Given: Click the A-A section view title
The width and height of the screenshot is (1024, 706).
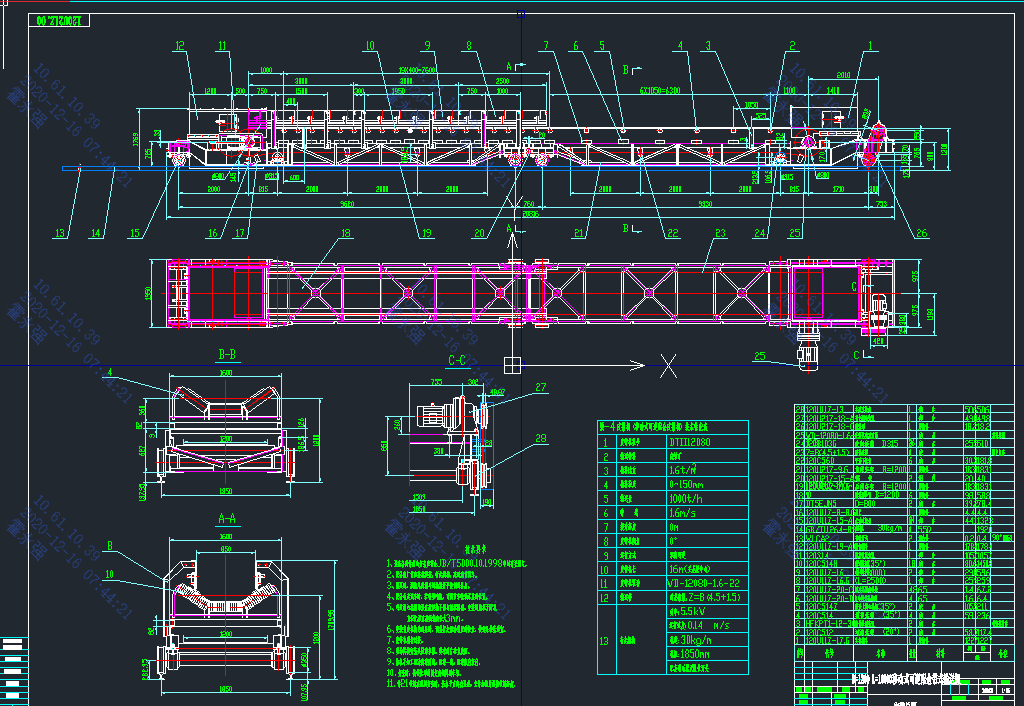Looking at the screenshot, I should 226,518.
